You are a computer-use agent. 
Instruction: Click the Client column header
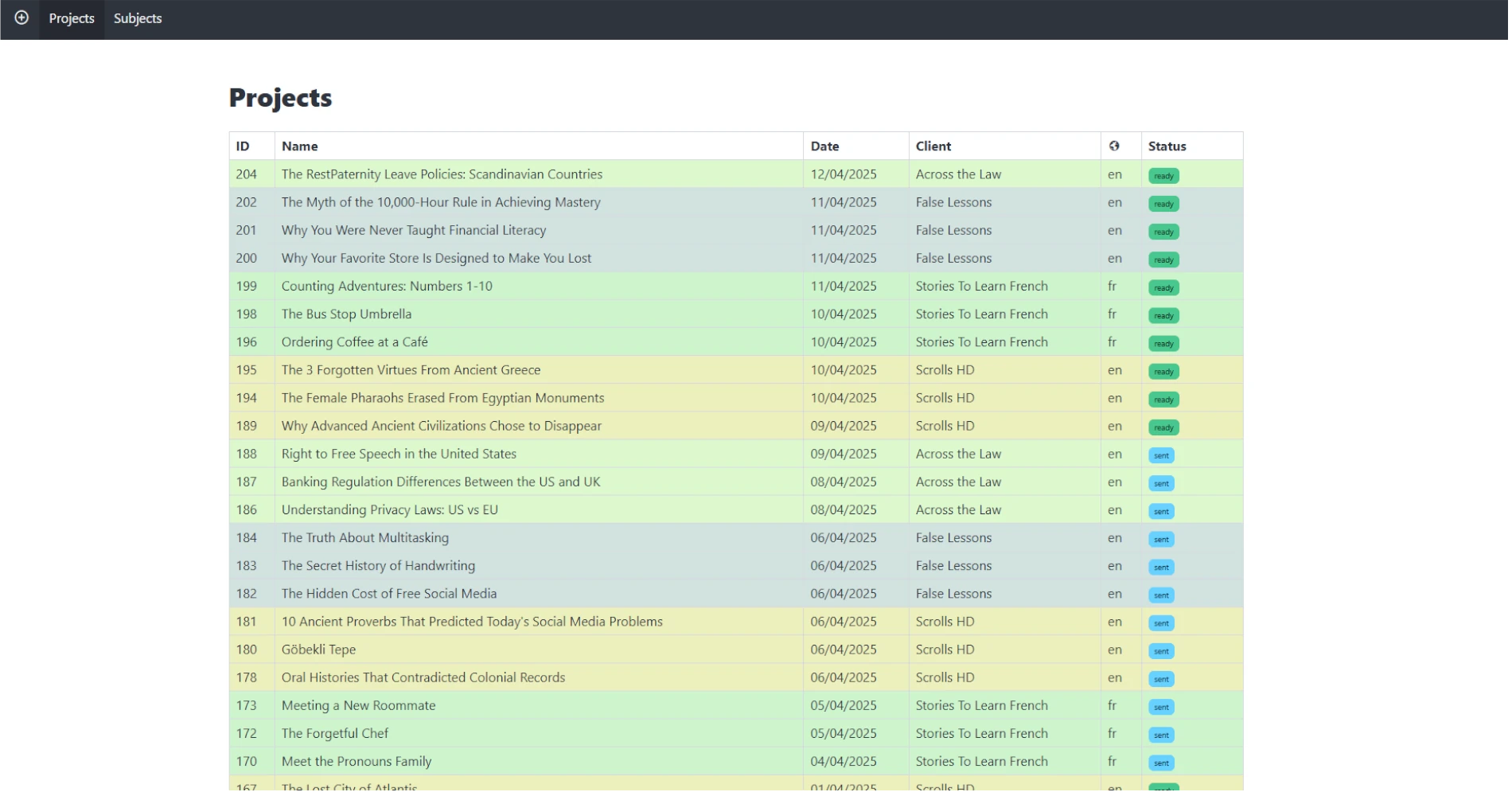[933, 146]
